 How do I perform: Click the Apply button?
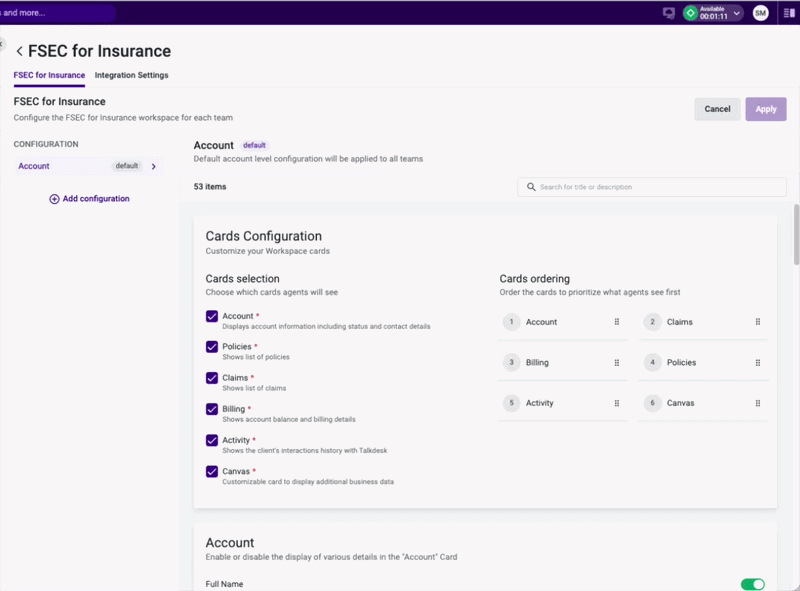(x=765, y=109)
